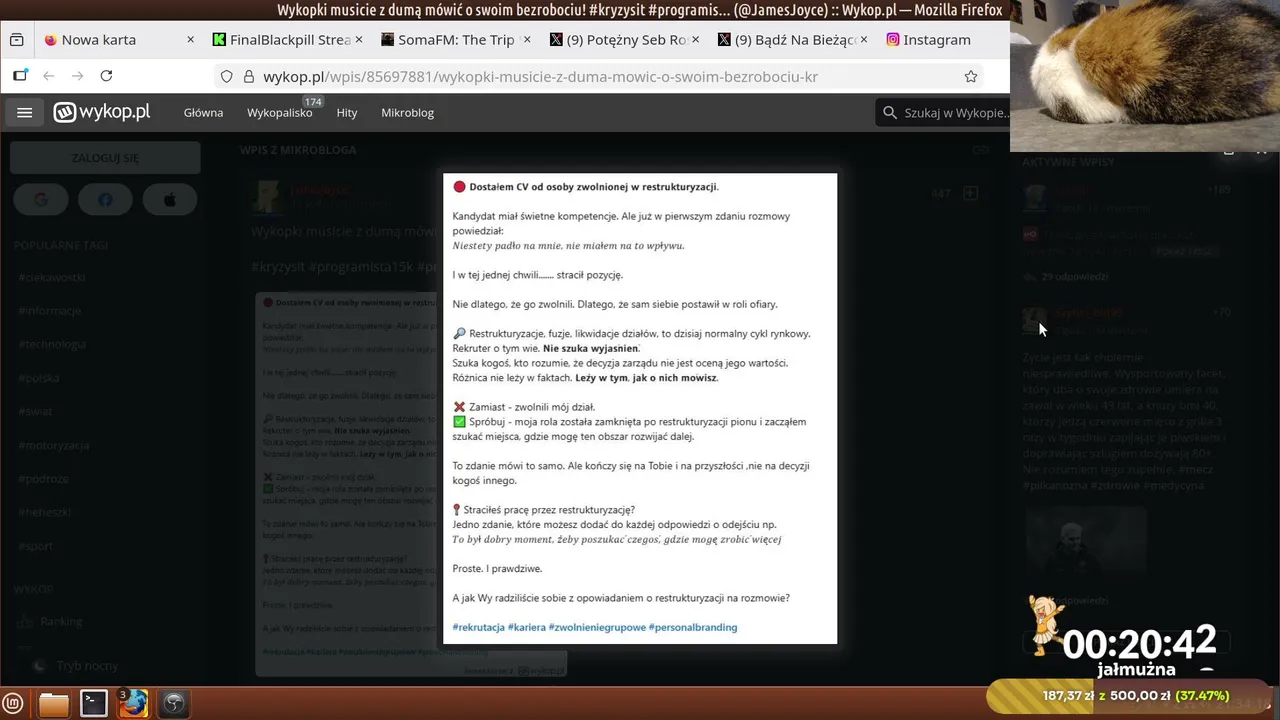Open the #heheszki popular tag

[x=44, y=512]
